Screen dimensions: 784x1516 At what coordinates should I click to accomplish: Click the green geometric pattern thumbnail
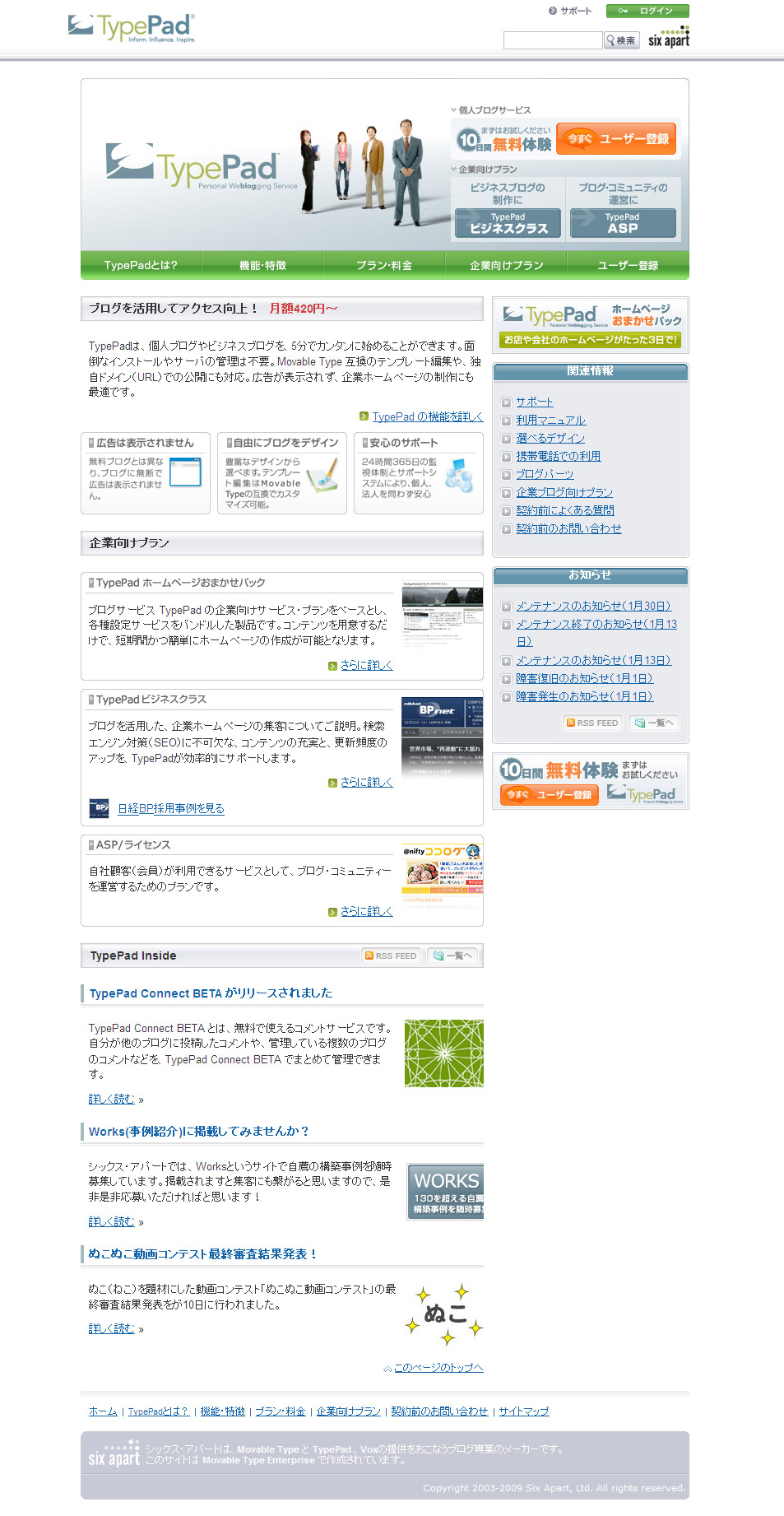pos(444,1053)
